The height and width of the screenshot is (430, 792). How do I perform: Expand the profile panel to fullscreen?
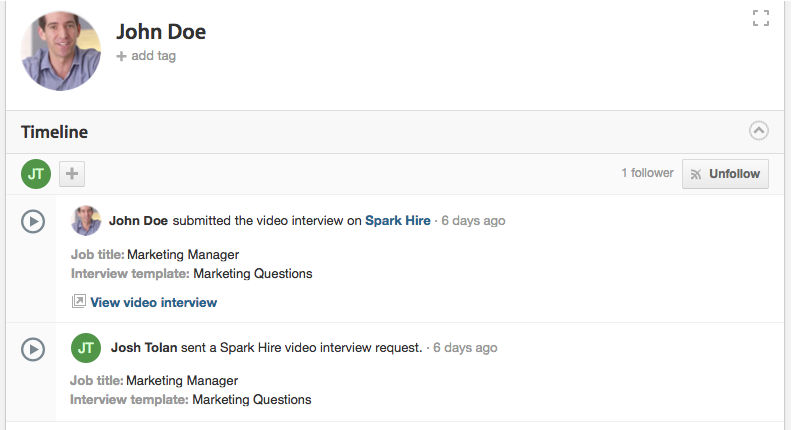(760, 17)
